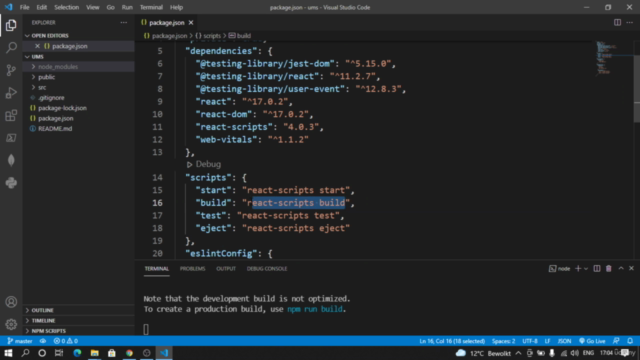Image resolution: width=640 pixels, height=360 pixels.
Task: Open errors and warnings count in status bar
Action: 66,341
